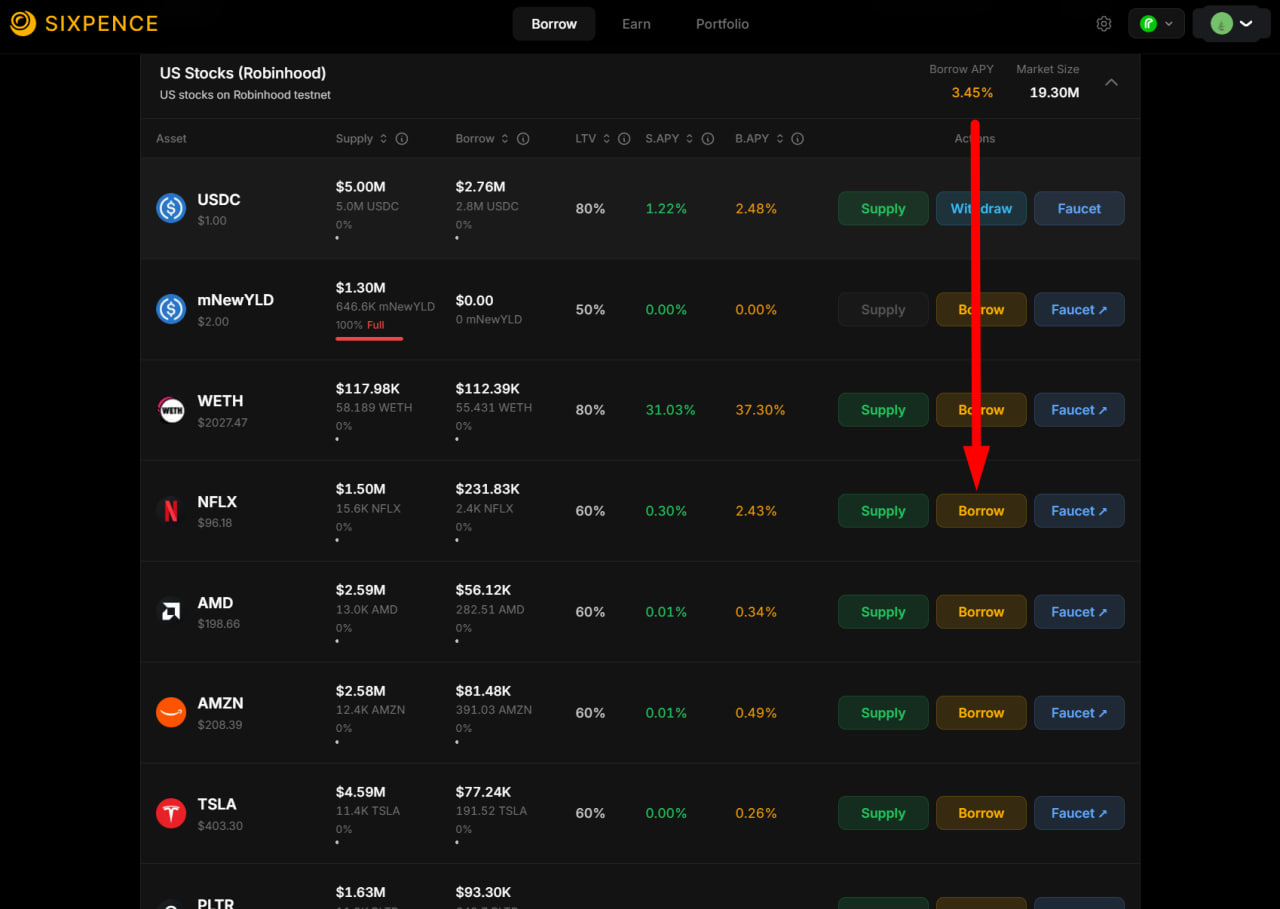The height and width of the screenshot is (909, 1280).
Task: Sort by S.APY column arrows
Action: click(x=690, y=139)
